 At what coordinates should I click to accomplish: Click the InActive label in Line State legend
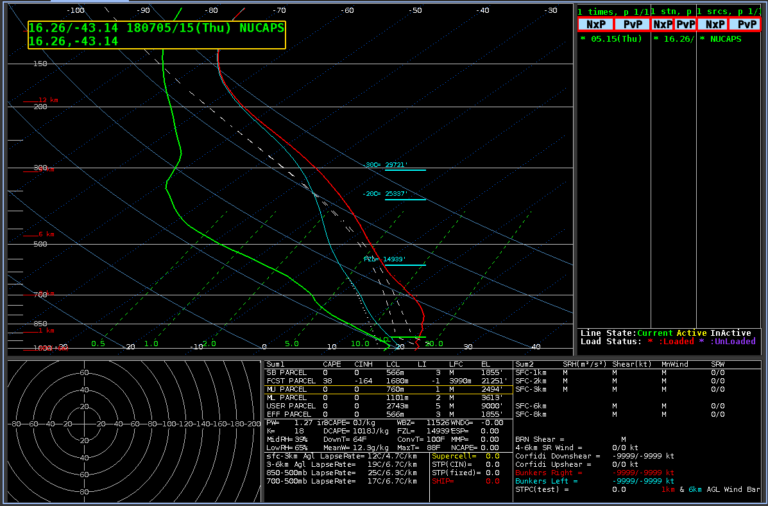coord(730,333)
